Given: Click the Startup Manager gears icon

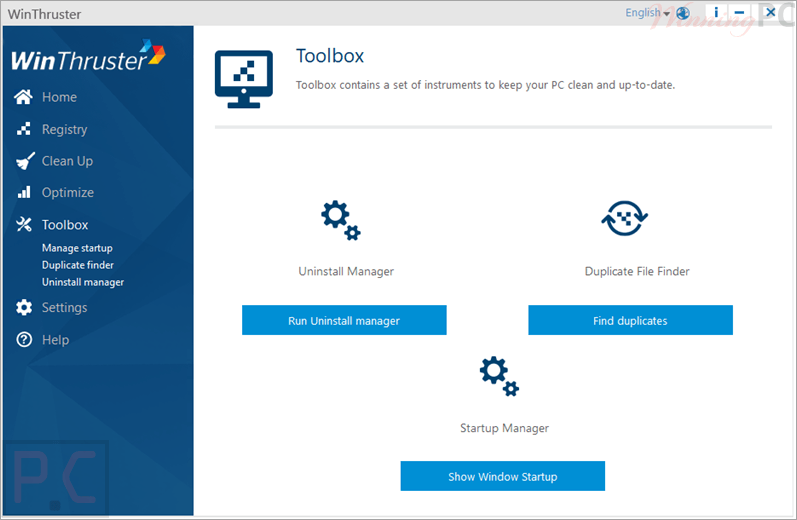Looking at the screenshot, I should point(499,376).
